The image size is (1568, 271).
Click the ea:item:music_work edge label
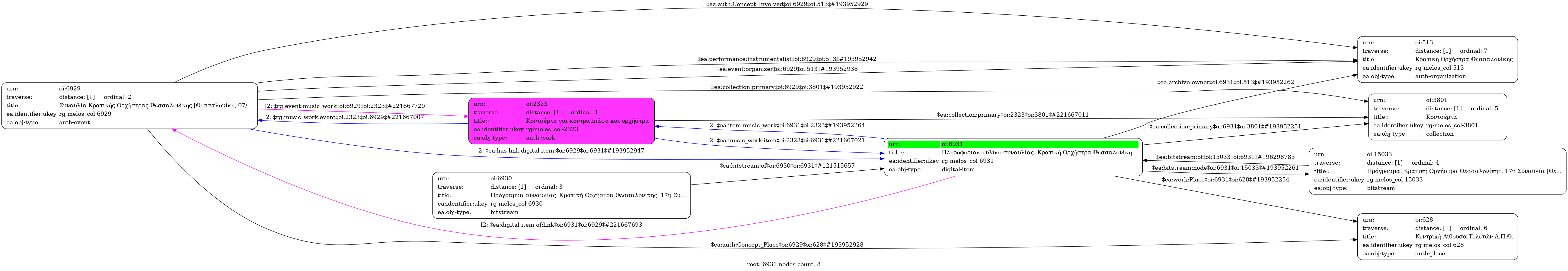(787, 126)
